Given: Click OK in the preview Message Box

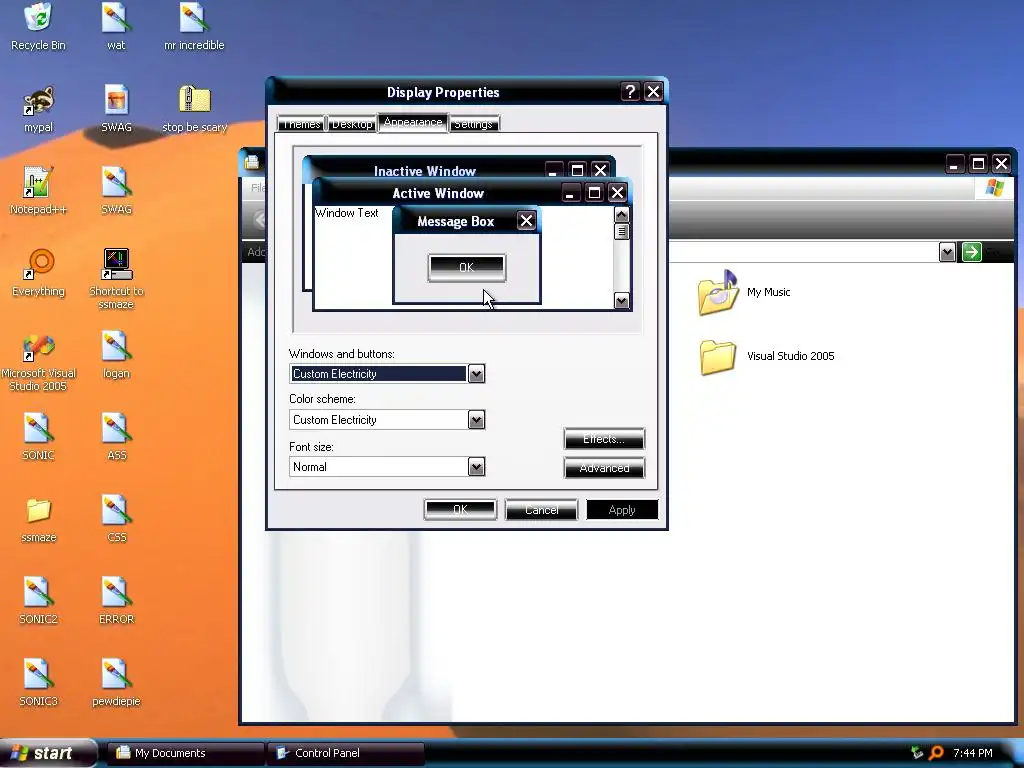Looking at the screenshot, I should [x=466, y=268].
